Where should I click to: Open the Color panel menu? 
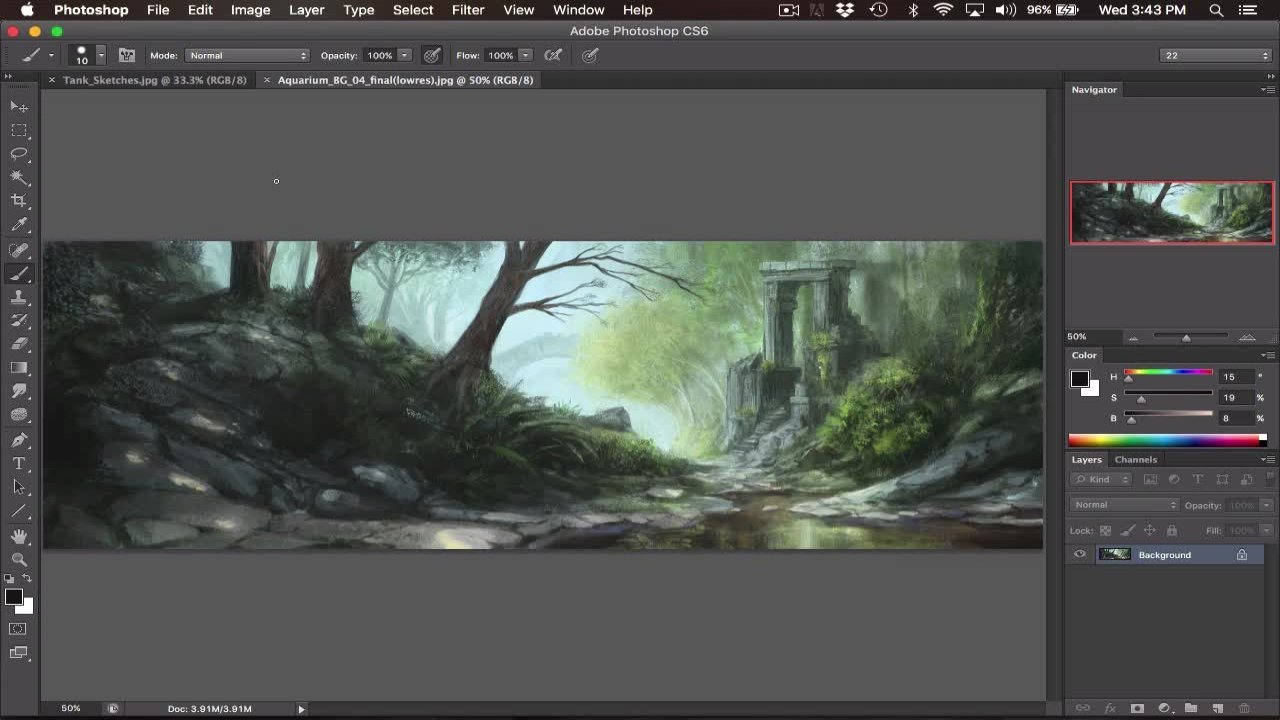1267,355
